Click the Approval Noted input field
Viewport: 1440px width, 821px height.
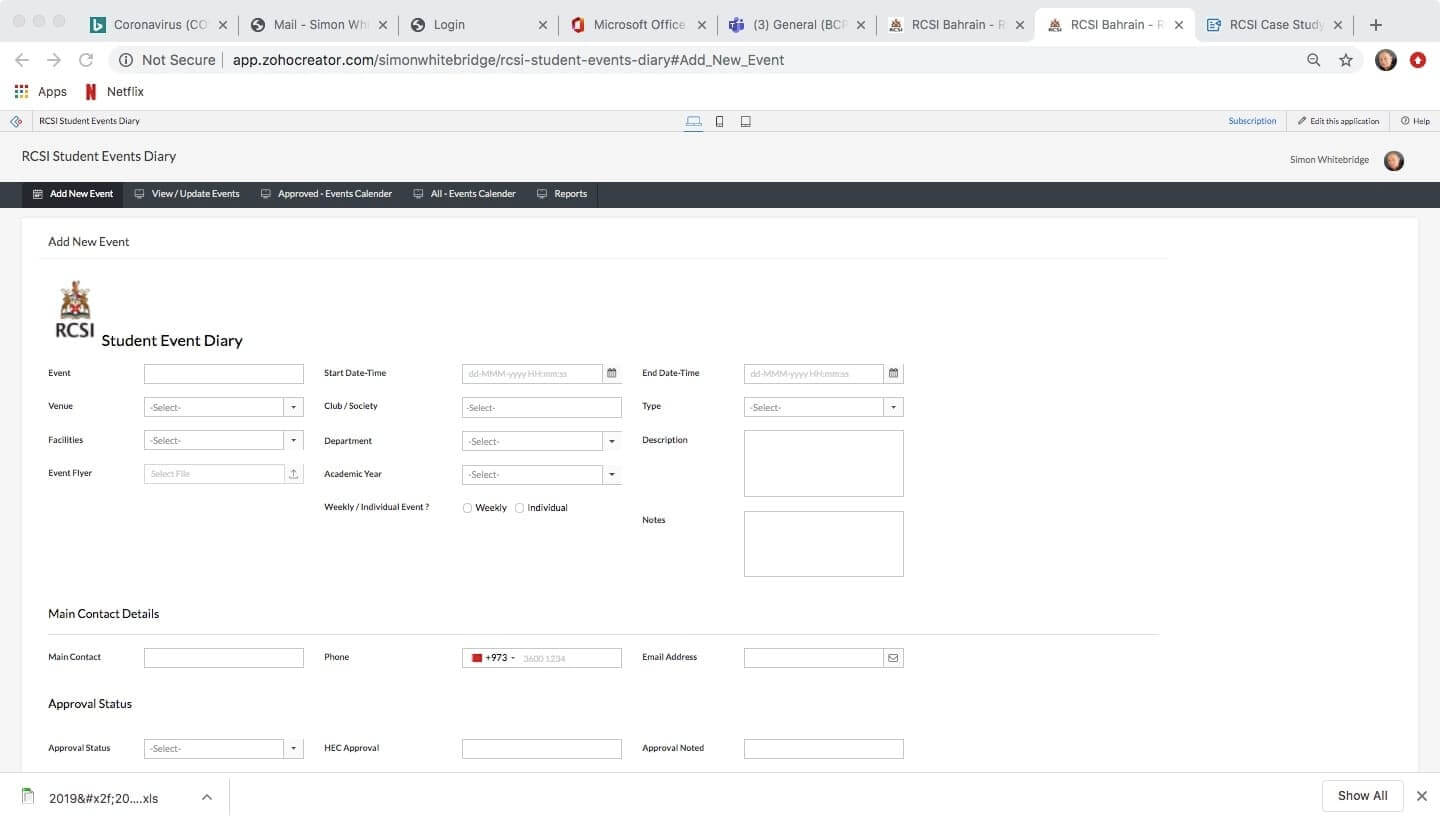coord(824,749)
